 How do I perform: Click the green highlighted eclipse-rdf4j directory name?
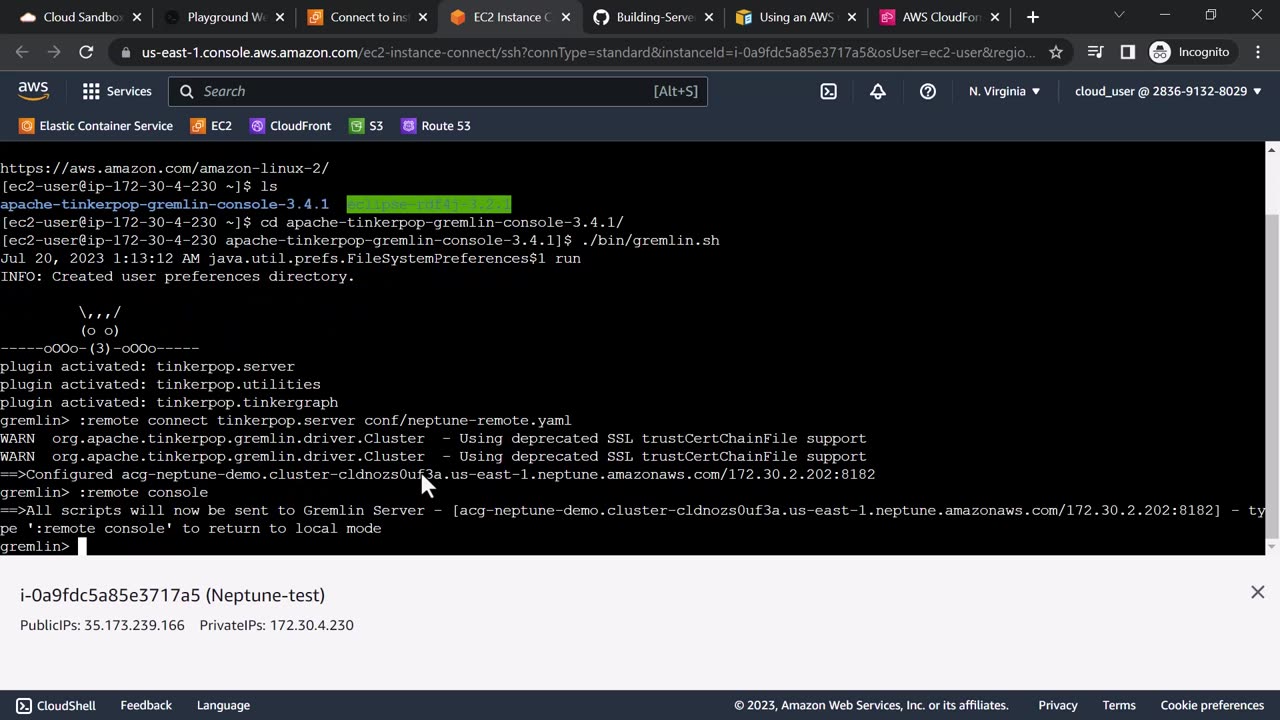tap(429, 204)
